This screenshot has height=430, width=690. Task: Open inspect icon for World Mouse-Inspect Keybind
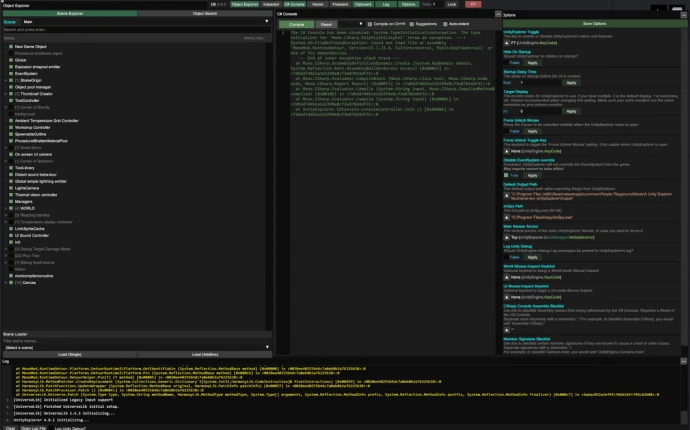tap(506, 277)
